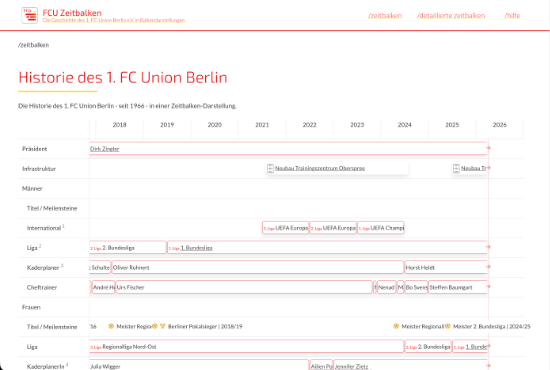Click the 2026 year header
This screenshot has height=370, width=550.
coord(499,125)
